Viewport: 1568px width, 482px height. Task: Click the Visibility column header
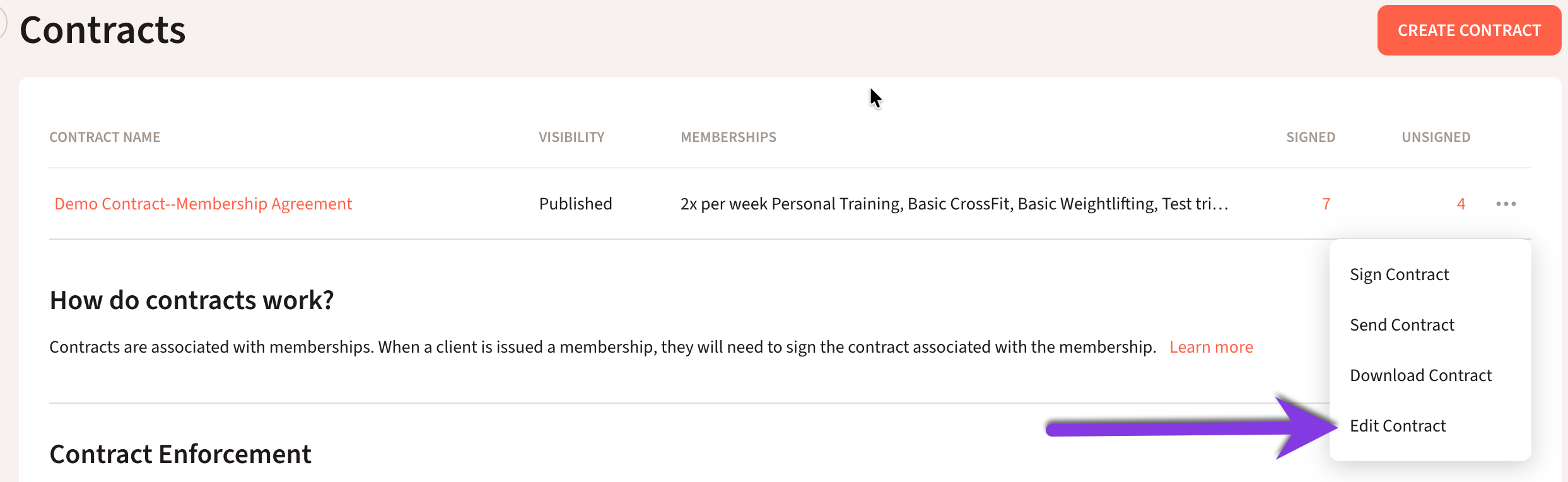click(x=571, y=137)
